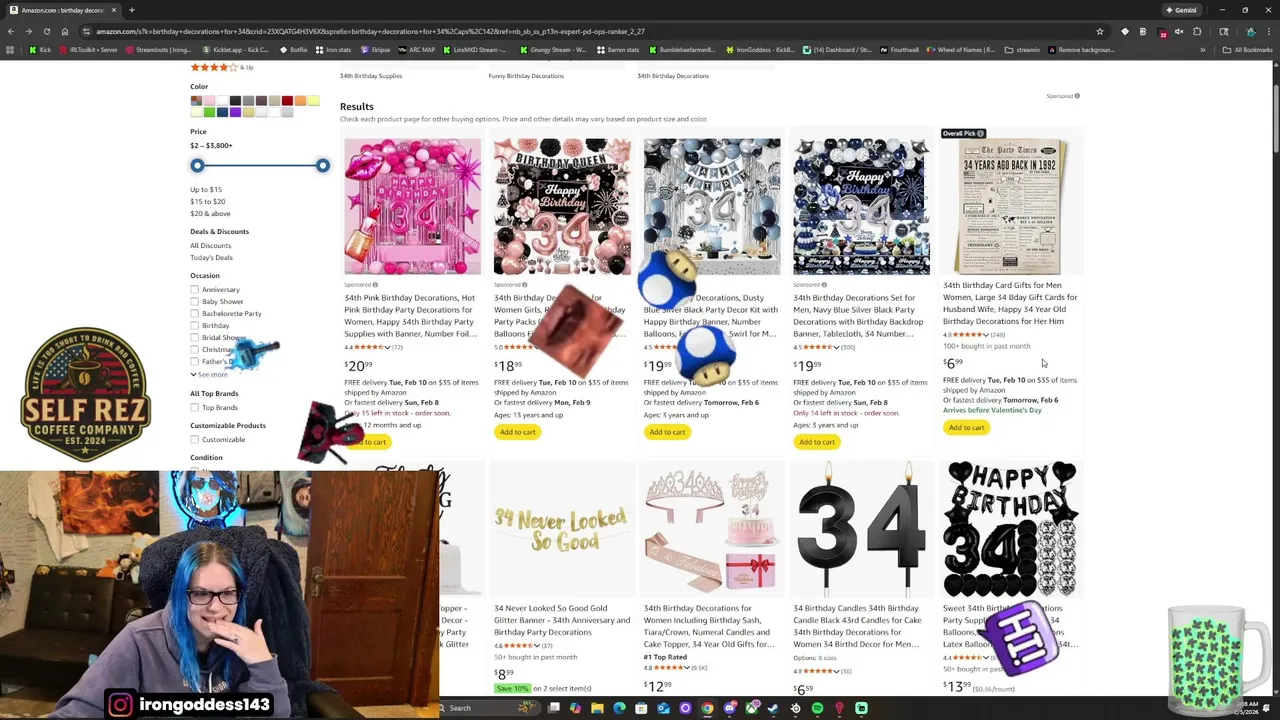
Task: Open the IRLToolkit Server bookmark
Action: click(x=88, y=49)
